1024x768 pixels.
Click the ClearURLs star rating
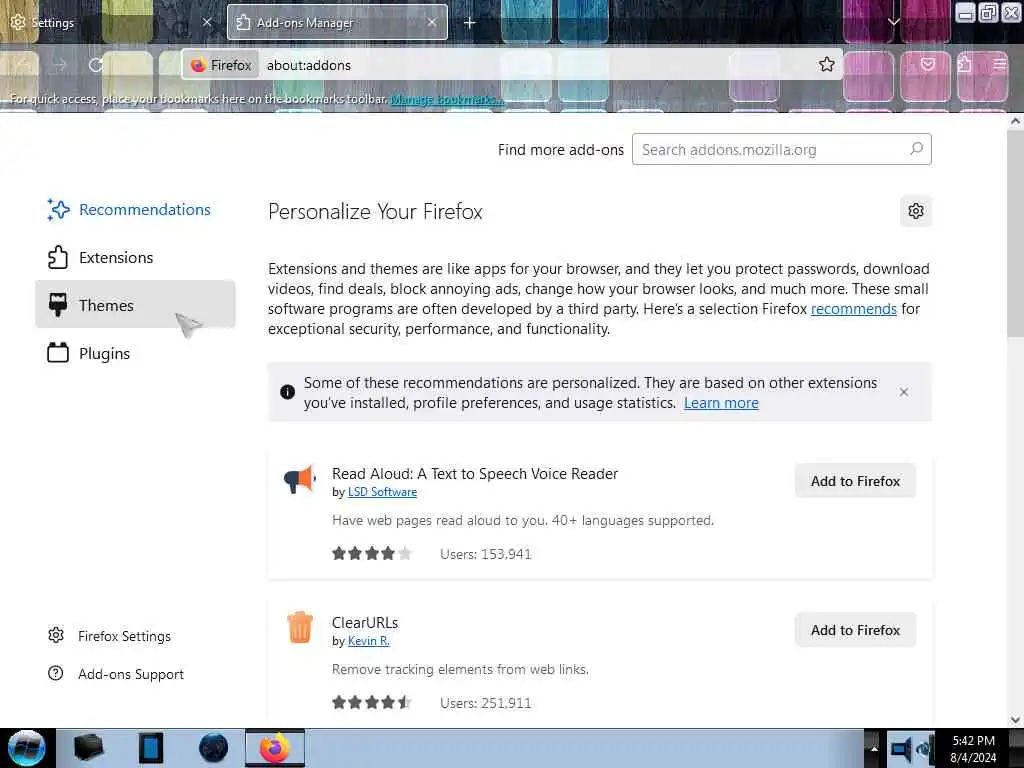click(372, 703)
